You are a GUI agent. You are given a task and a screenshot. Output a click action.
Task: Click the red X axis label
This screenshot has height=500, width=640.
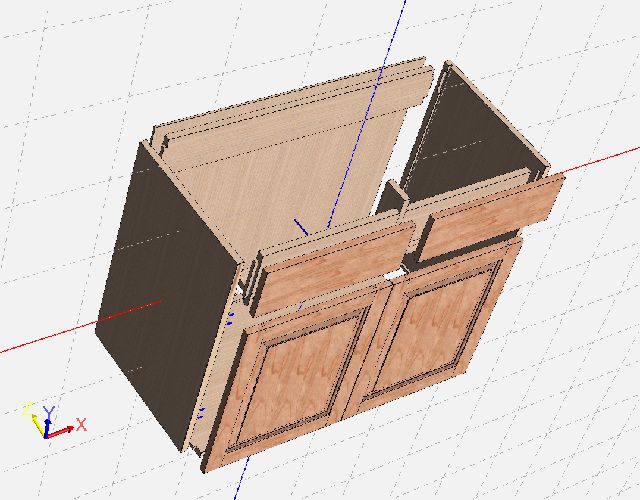(x=82, y=424)
